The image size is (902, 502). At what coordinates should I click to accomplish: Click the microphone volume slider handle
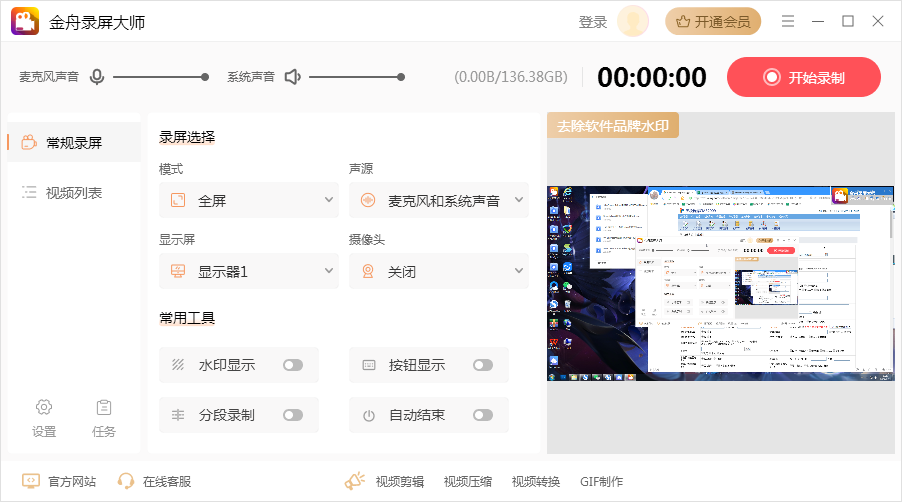[x=205, y=77]
